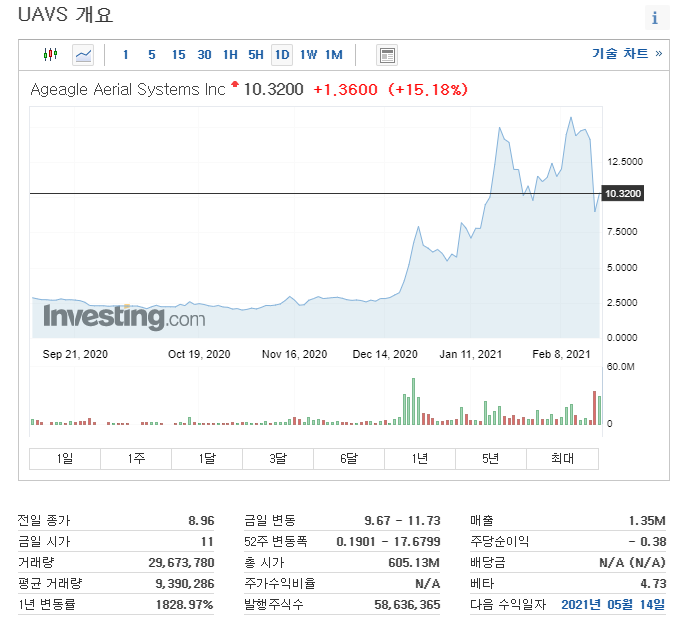Set chart interval to 30 minutes
The image size is (677, 622).
click(204, 55)
